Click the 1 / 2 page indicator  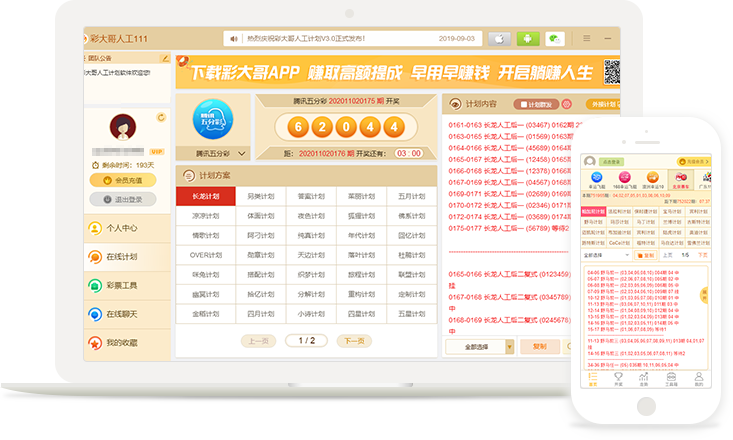click(x=307, y=341)
